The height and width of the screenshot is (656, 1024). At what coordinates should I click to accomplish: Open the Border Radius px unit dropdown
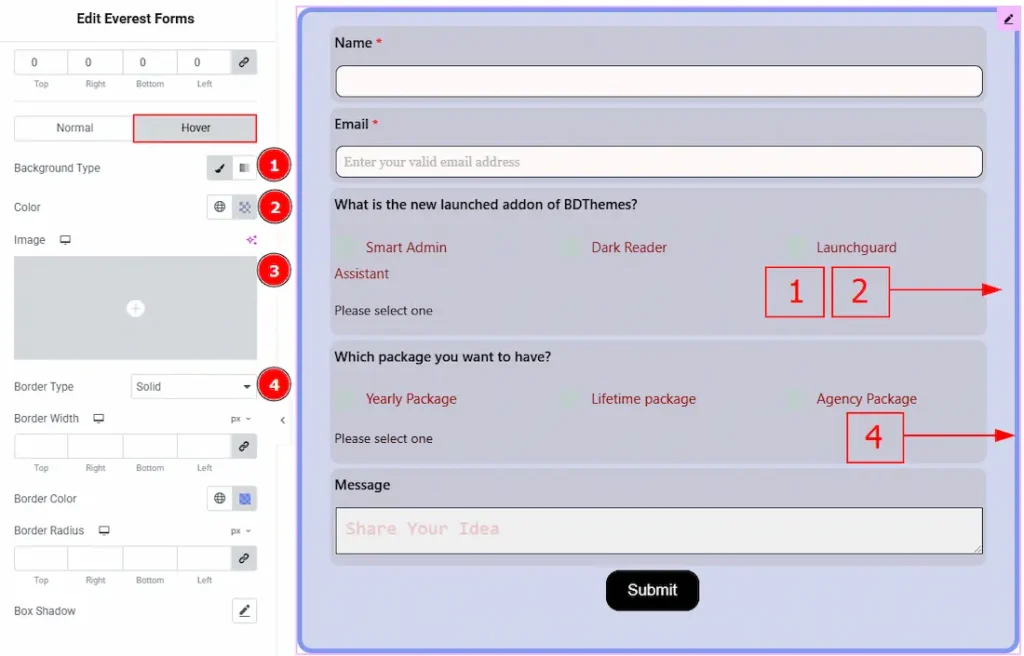coord(241,531)
